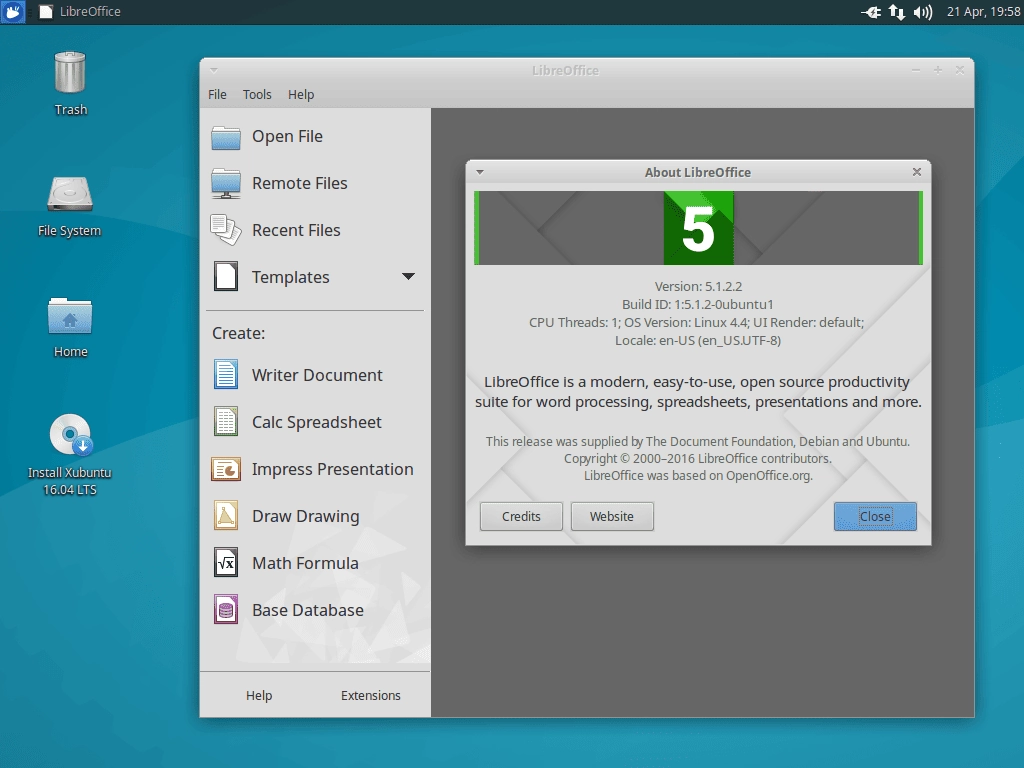Click the Open File folder icon
Image resolution: width=1024 pixels, height=768 pixels.
tap(226, 137)
